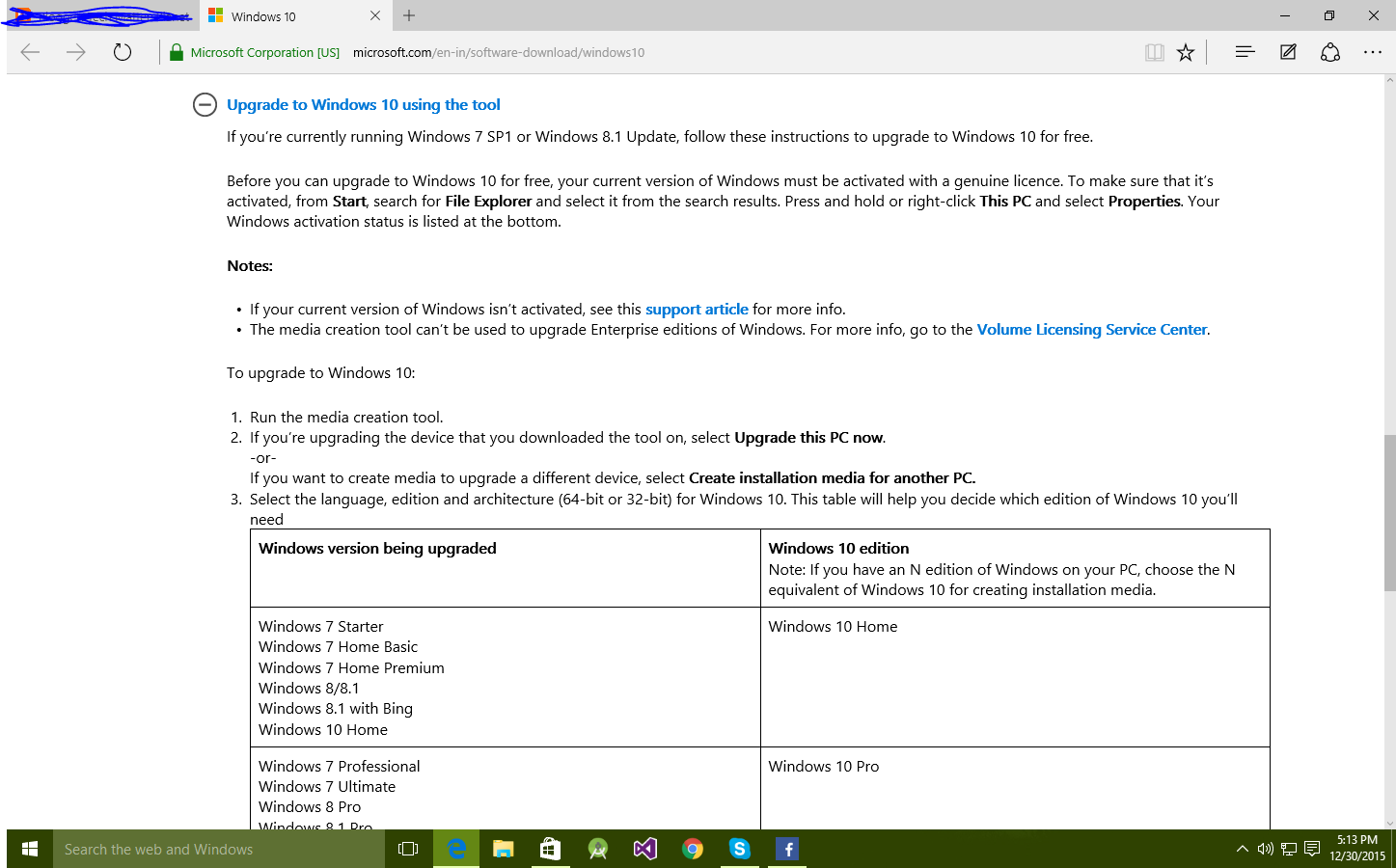Image resolution: width=1396 pixels, height=868 pixels.
Task: Click the Windows 8.1 with Bing entry
Action: coord(336,709)
